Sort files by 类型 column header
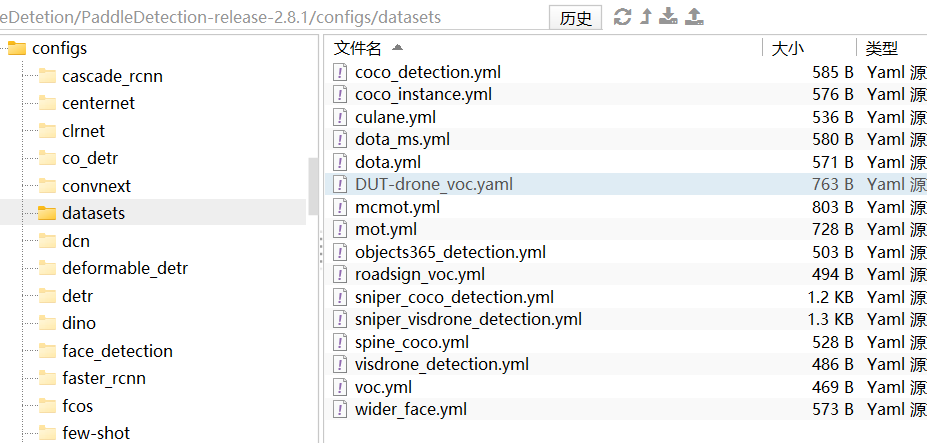The width and height of the screenshot is (927, 443). click(x=881, y=48)
